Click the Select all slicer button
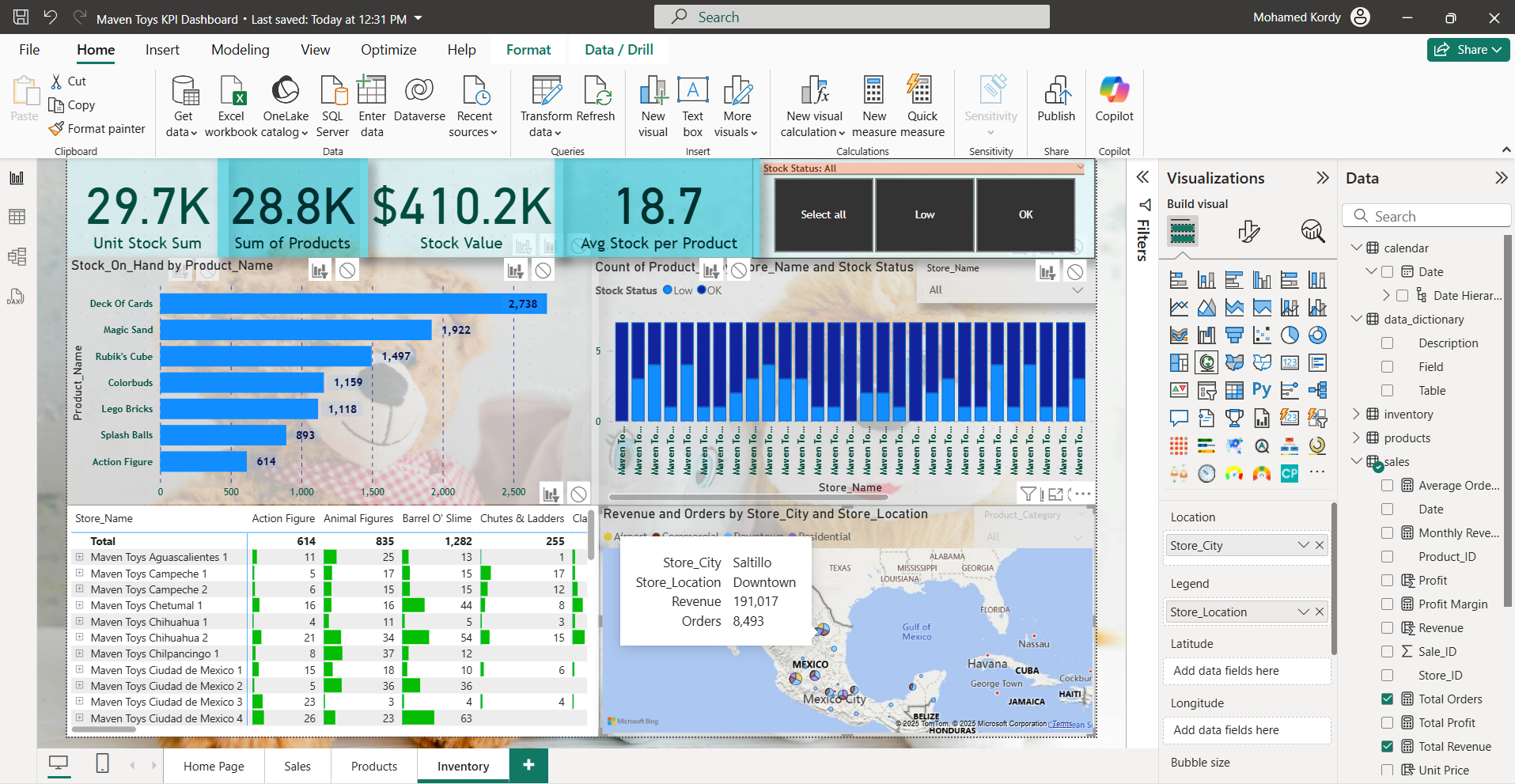This screenshot has height=784, width=1515. click(x=824, y=214)
